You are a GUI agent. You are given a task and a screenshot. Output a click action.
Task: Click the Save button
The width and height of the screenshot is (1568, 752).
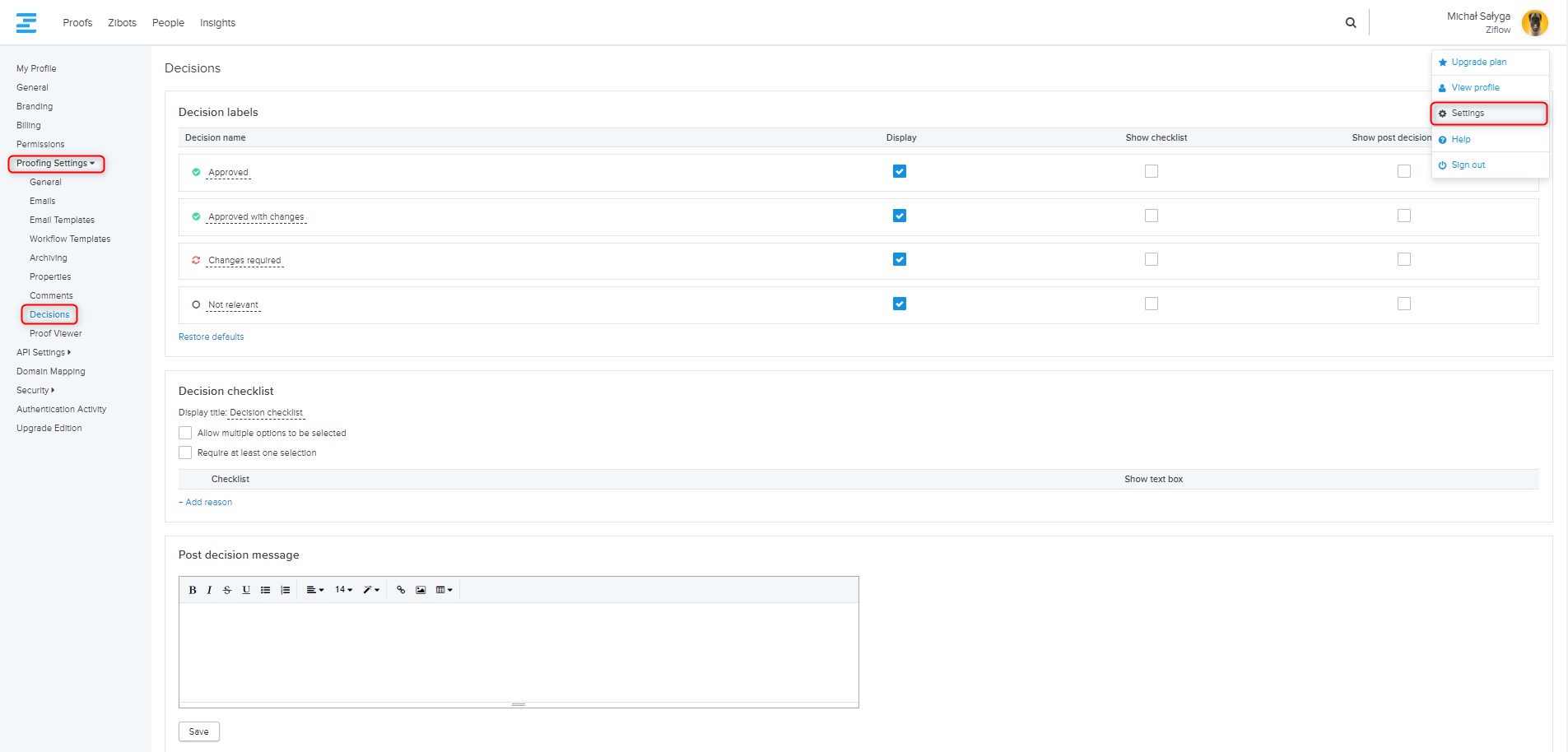click(198, 731)
